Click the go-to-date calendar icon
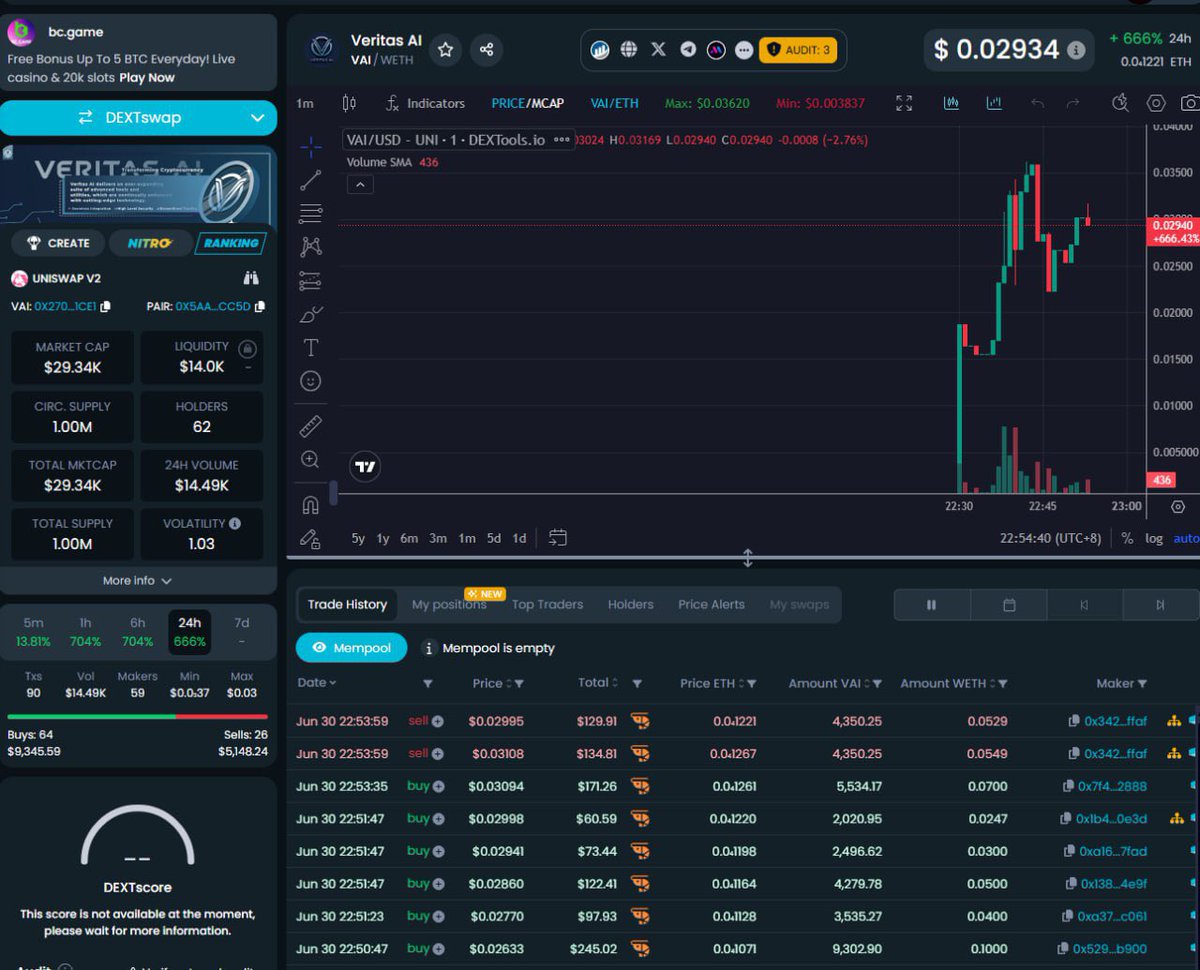Image resolution: width=1200 pixels, height=970 pixels. pos(558,538)
